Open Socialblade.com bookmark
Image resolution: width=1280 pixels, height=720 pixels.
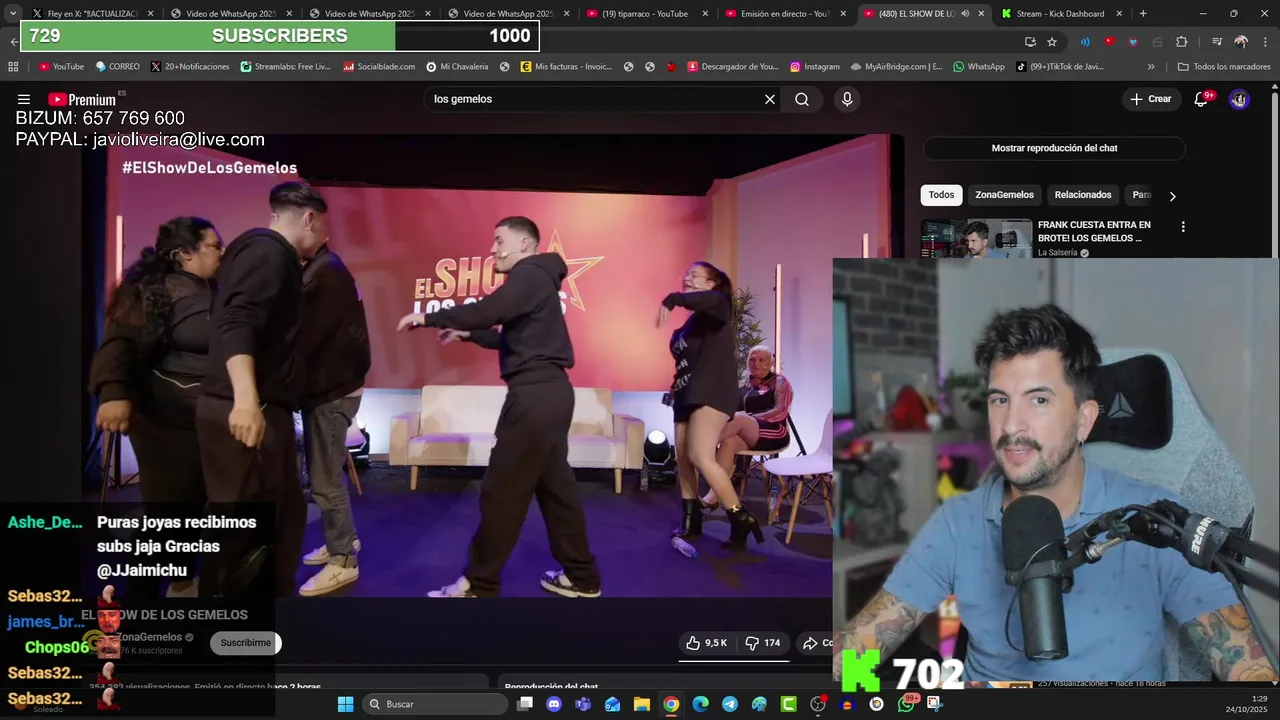(x=379, y=67)
